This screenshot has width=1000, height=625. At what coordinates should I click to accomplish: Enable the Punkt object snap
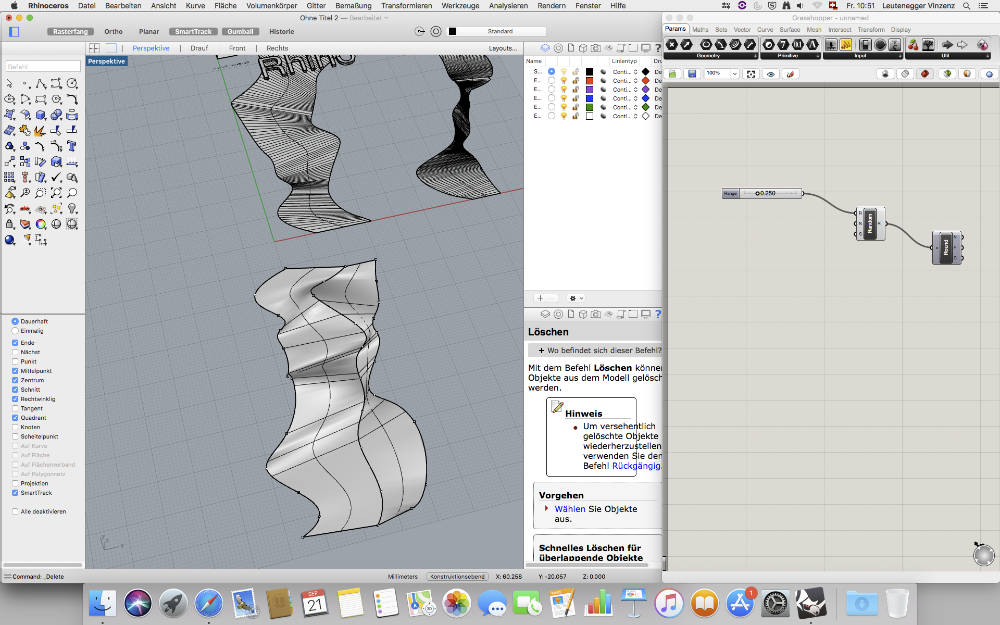15,362
